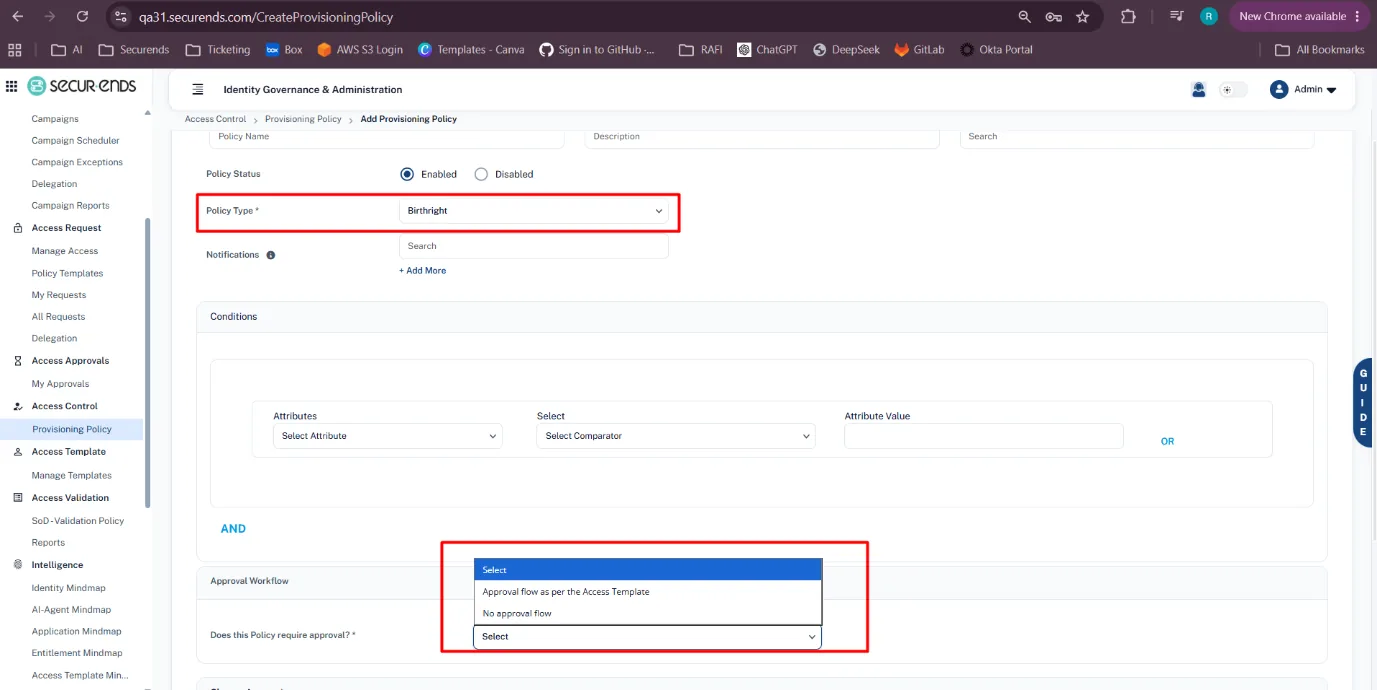The width and height of the screenshot is (1377, 690).
Task: Go to Provisioning Policy breadcrumb
Action: coord(303,119)
